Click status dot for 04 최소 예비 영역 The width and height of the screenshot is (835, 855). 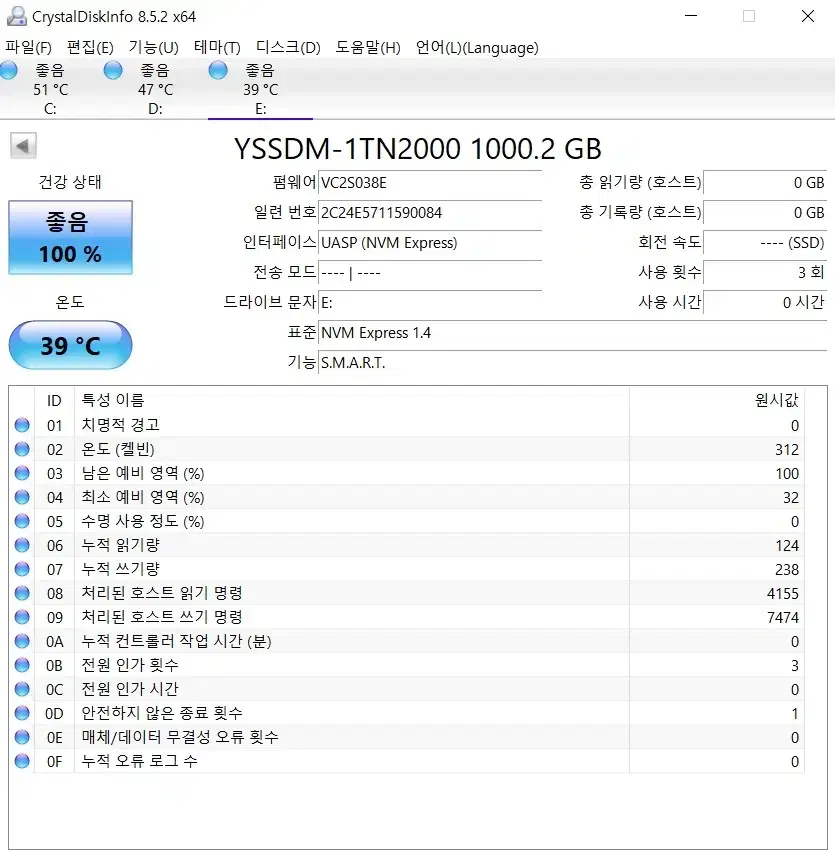[x=22, y=497]
